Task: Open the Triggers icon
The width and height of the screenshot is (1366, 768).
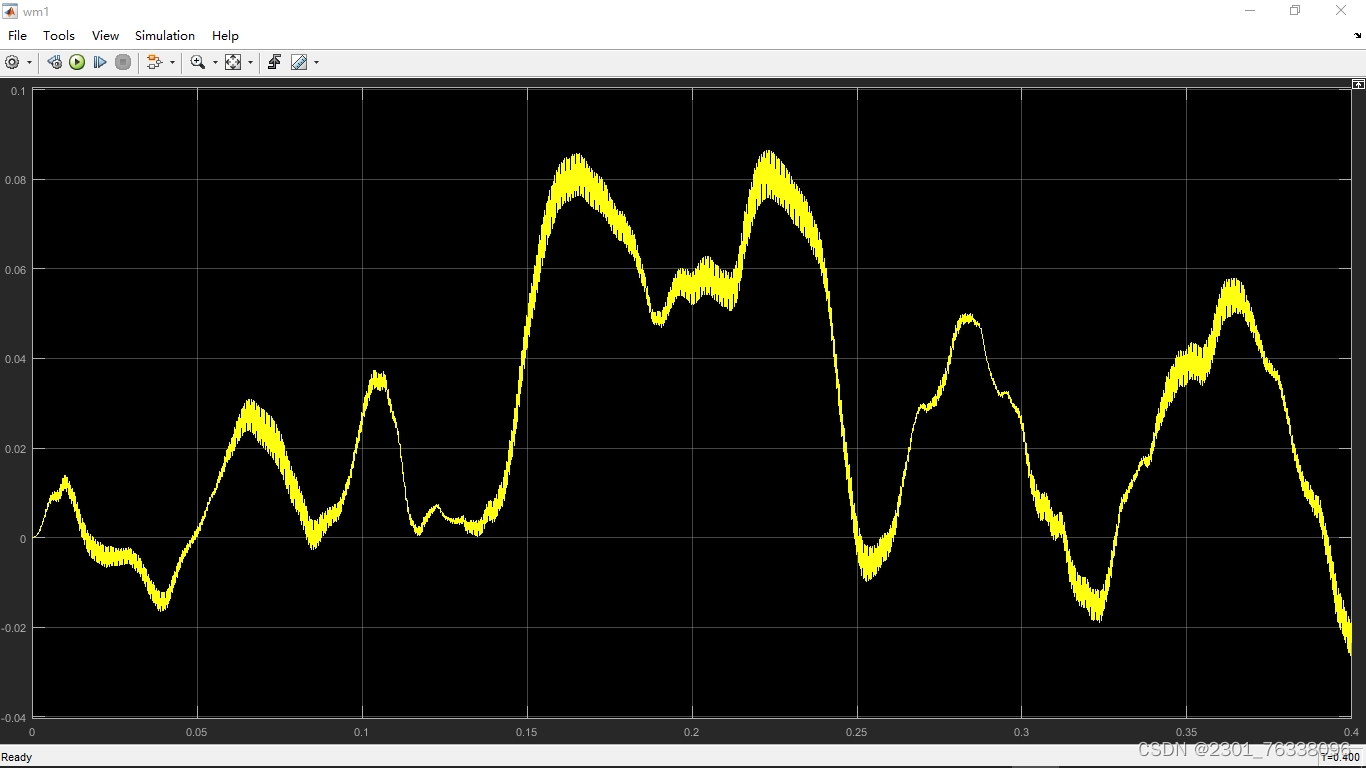Action: click(274, 62)
